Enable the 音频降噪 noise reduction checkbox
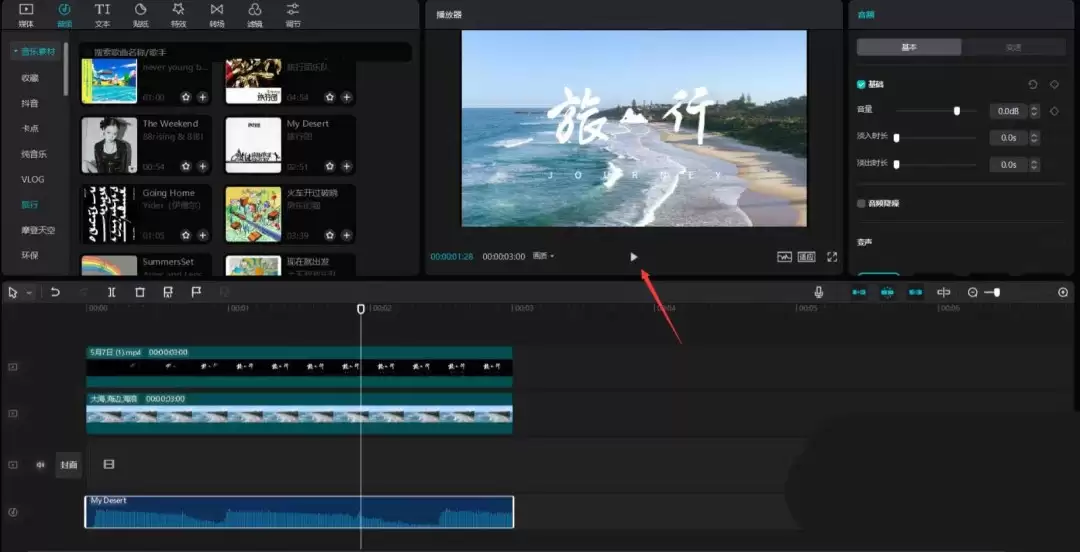 pos(861,203)
